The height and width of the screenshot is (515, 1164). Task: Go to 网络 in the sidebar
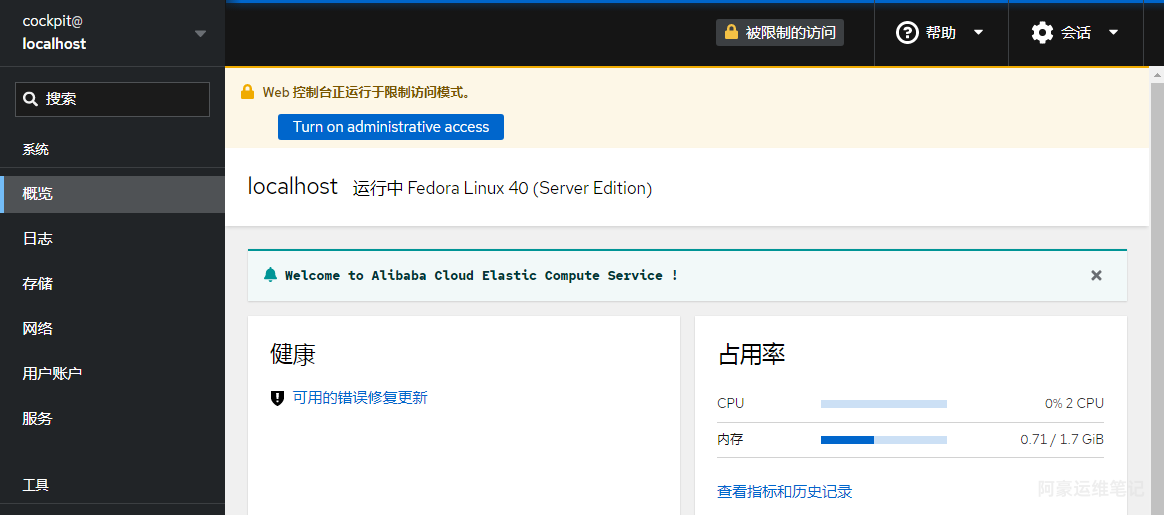pos(112,329)
